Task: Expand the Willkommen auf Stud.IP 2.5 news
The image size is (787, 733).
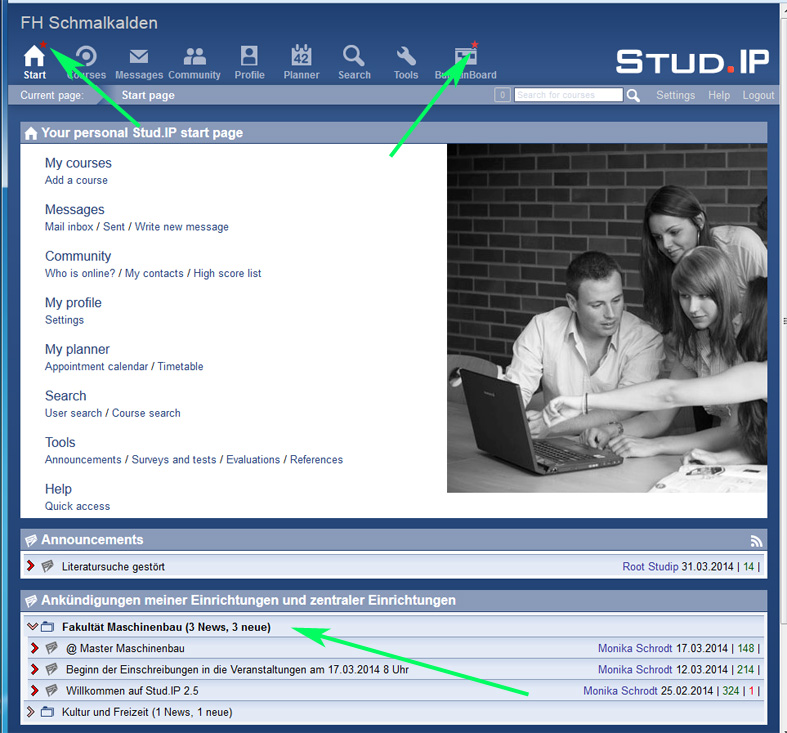Action: (x=33, y=690)
